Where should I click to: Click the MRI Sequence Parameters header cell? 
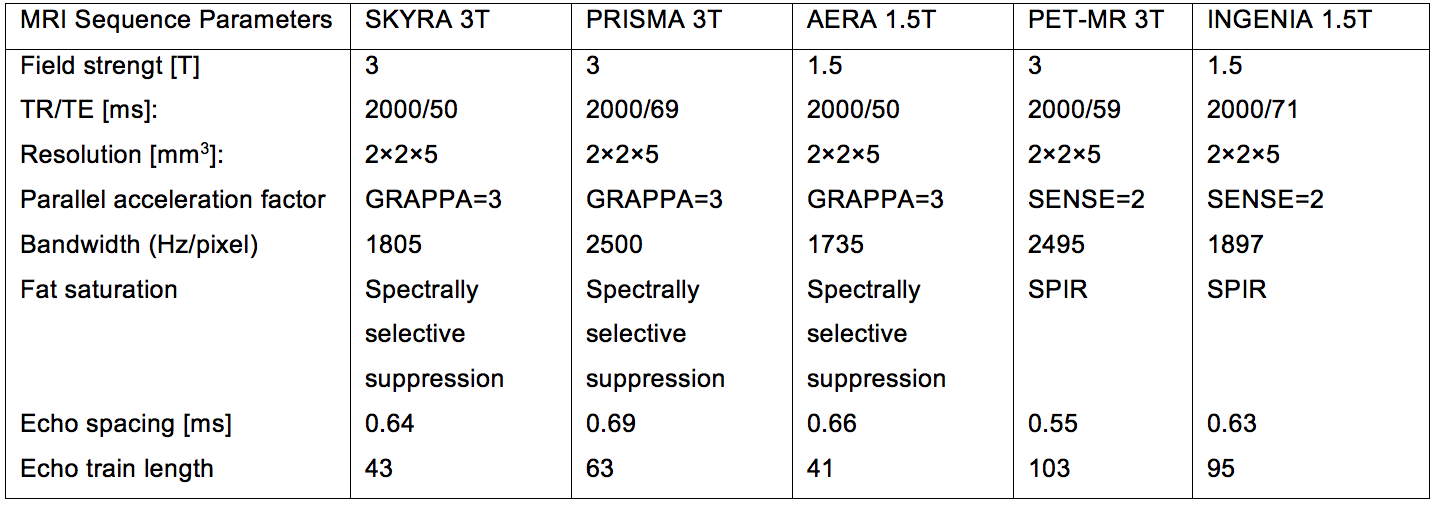pos(177,20)
